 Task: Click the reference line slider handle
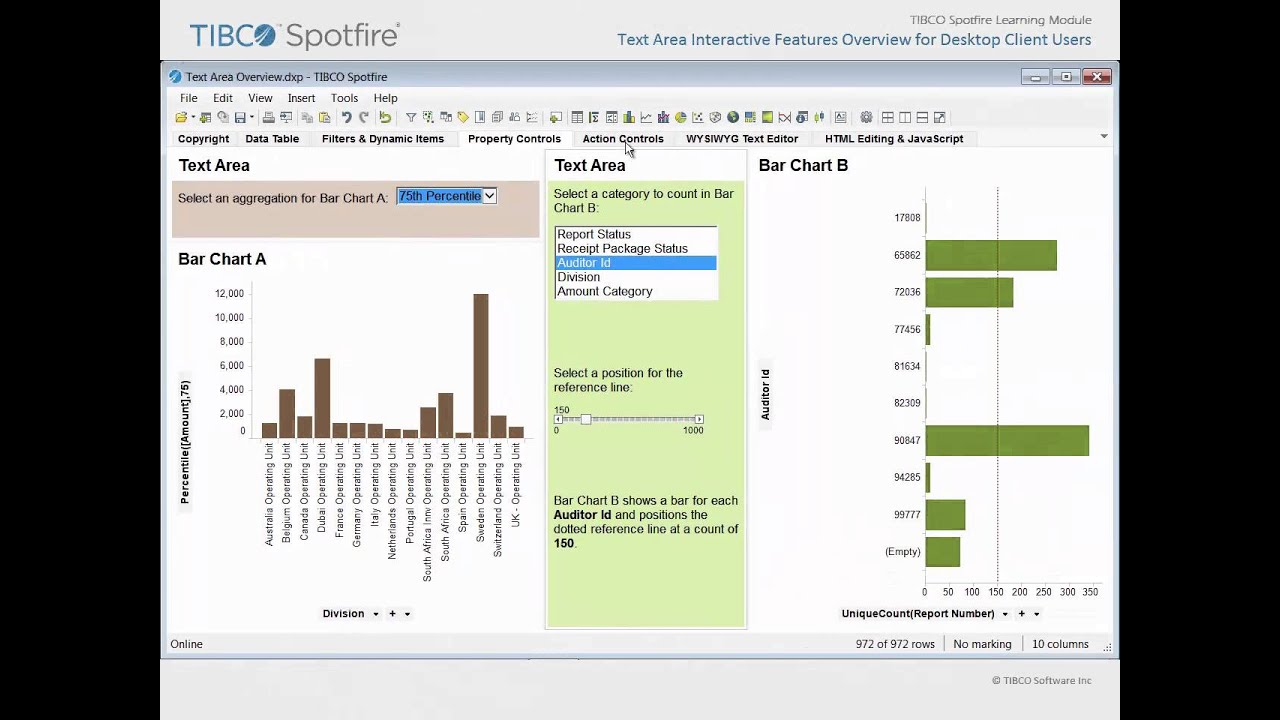pyautogui.click(x=585, y=419)
